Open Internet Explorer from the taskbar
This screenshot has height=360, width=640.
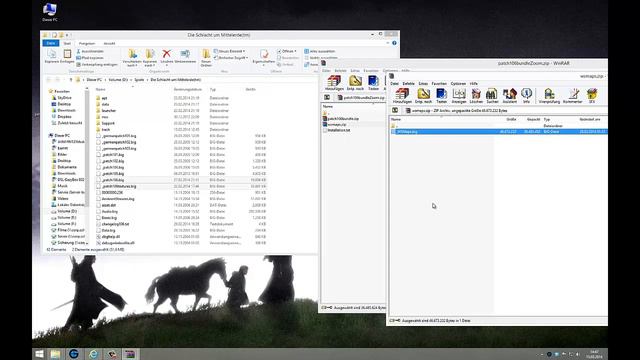coord(93,354)
